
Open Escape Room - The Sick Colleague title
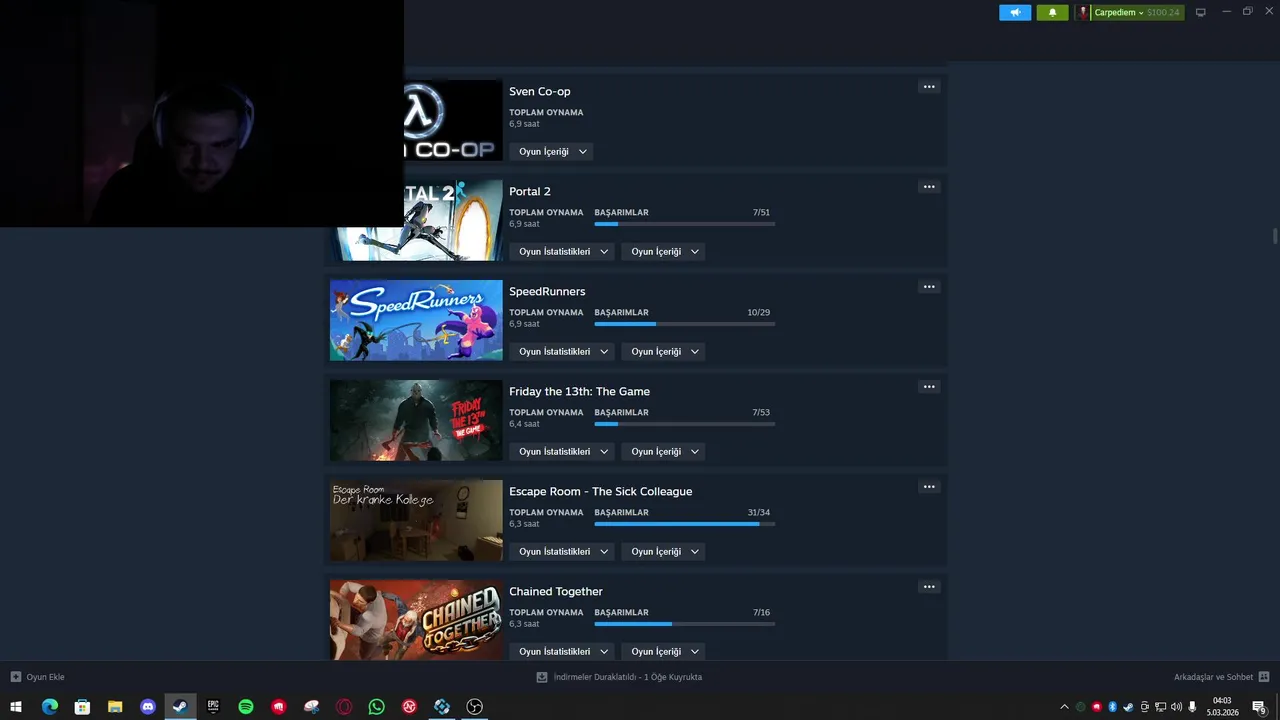click(x=600, y=492)
